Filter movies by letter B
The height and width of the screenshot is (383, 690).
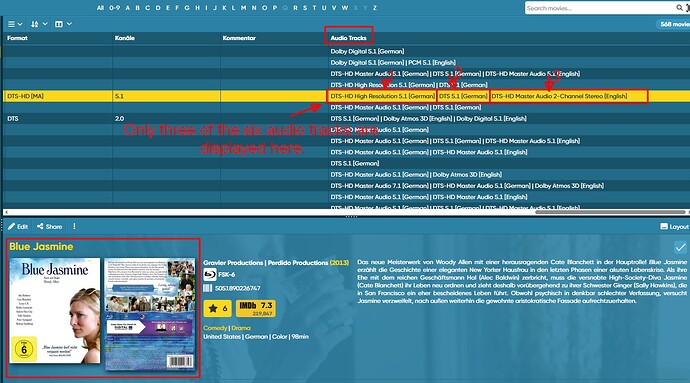click(138, 8)
